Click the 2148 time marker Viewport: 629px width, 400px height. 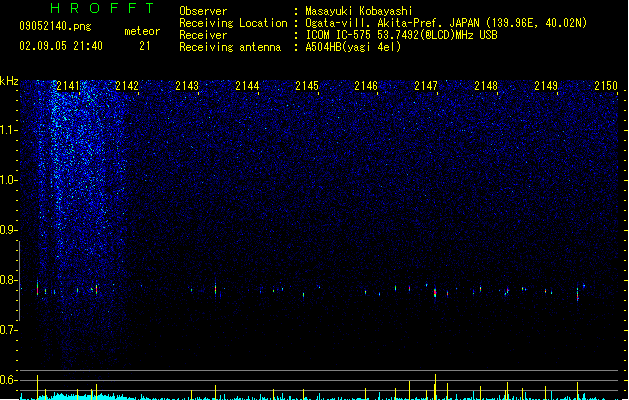tap(486, 86)
